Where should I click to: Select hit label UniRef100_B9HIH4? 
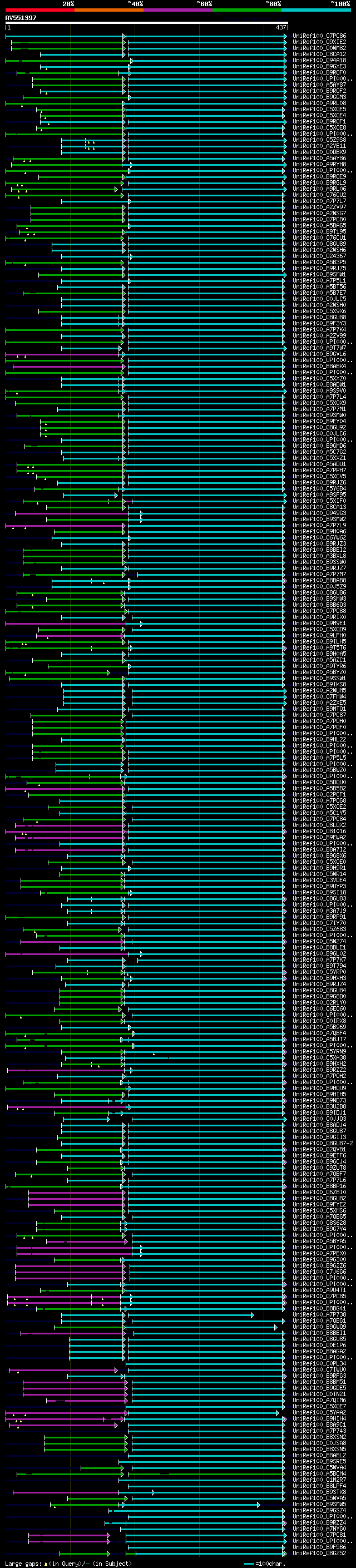click(x=319, y=1418)
